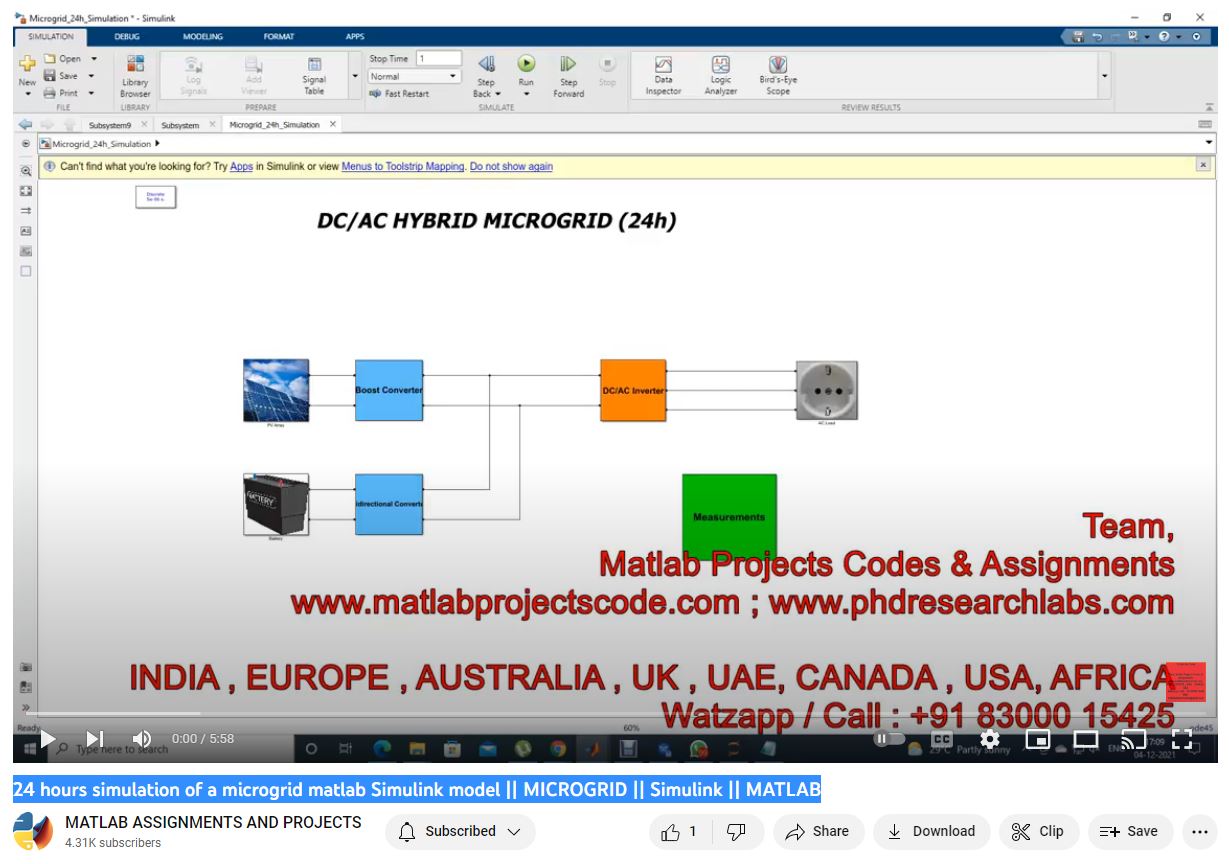1229x864 pixels.
Task: Open the Apps link in info bar
Action: [x=241, y=166]
